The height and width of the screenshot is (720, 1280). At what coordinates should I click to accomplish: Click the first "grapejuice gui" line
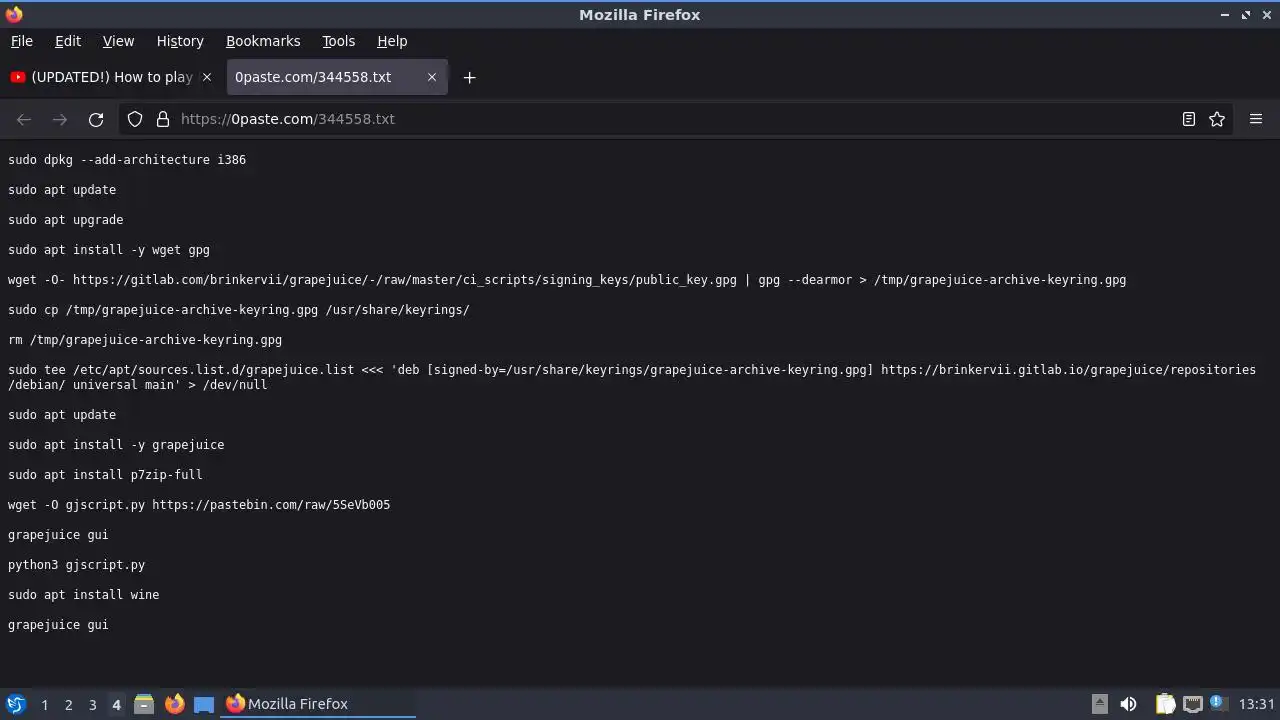point(58,535)
